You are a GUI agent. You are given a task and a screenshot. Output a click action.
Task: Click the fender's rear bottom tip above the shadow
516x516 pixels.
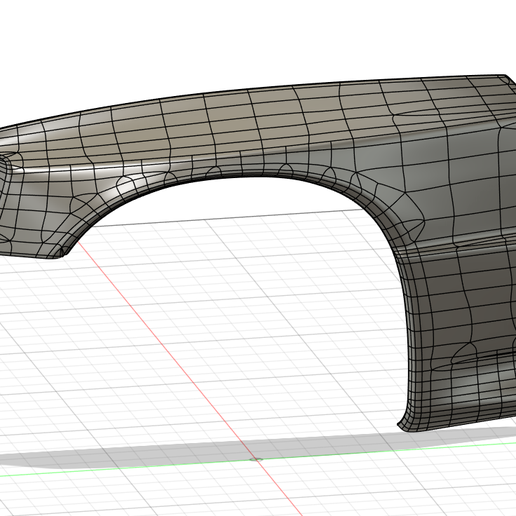404,427
